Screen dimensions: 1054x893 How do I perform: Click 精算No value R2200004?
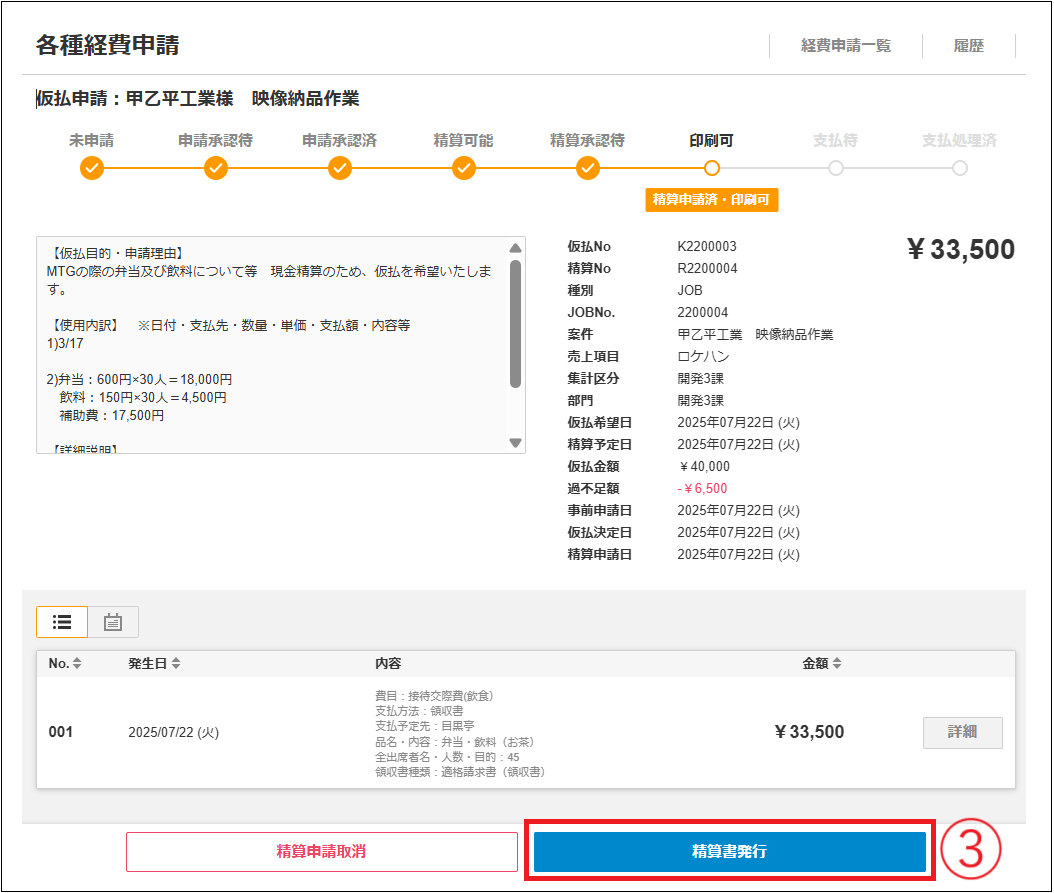[707, 268]
